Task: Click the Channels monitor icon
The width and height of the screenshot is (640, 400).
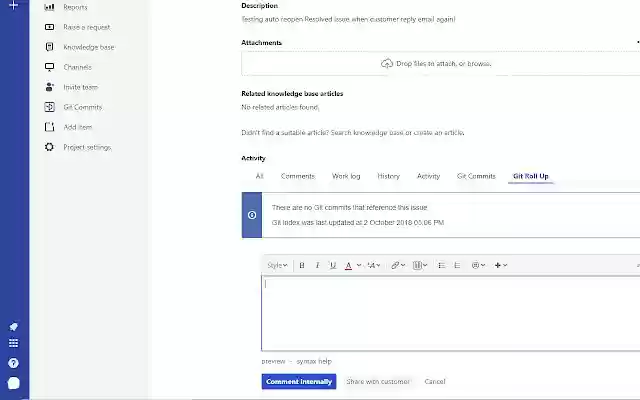Action: coord(49,67)
